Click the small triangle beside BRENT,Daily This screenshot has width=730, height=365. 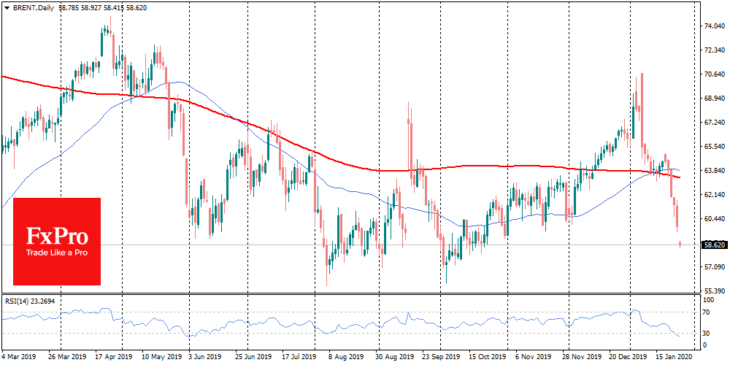pyautogui.click(x=6, y=8)
